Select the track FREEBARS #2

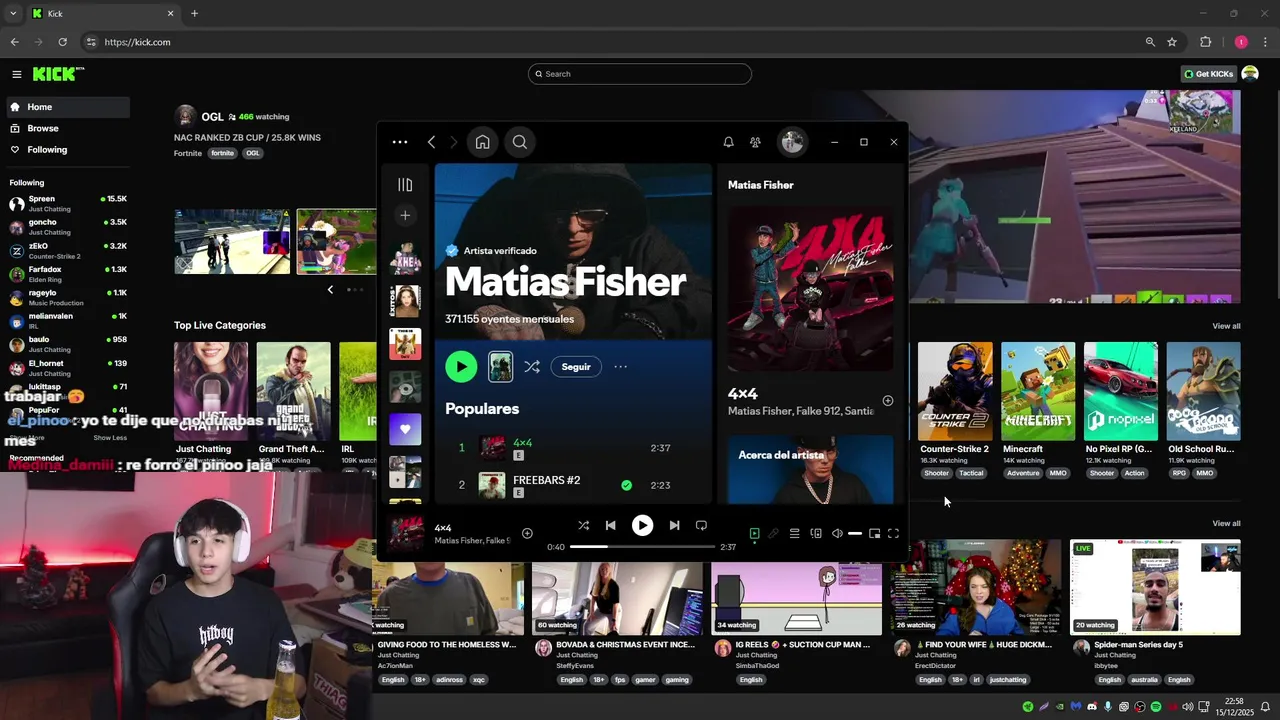547,480
